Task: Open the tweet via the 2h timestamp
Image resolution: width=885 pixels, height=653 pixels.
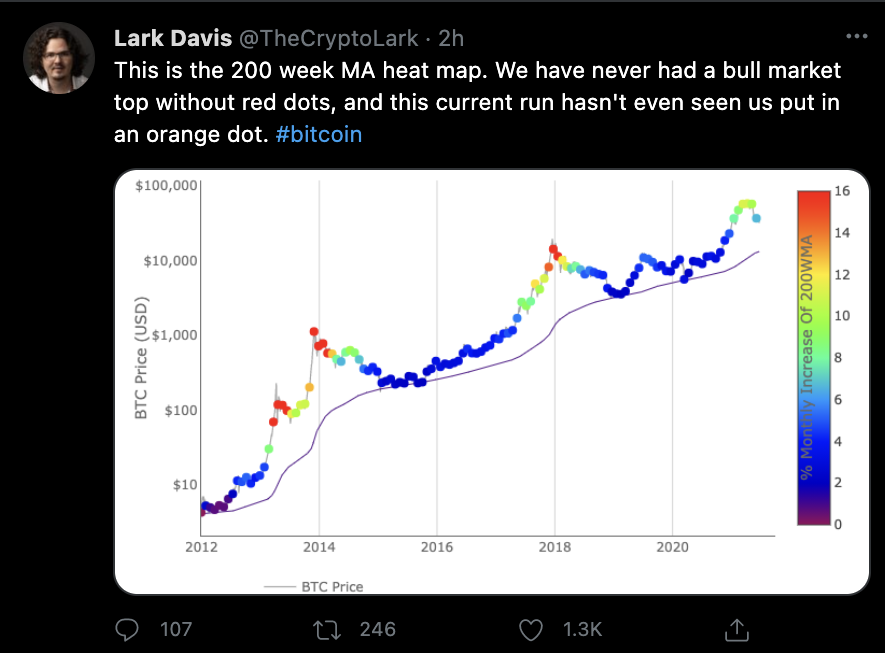Action: [451, 38]
